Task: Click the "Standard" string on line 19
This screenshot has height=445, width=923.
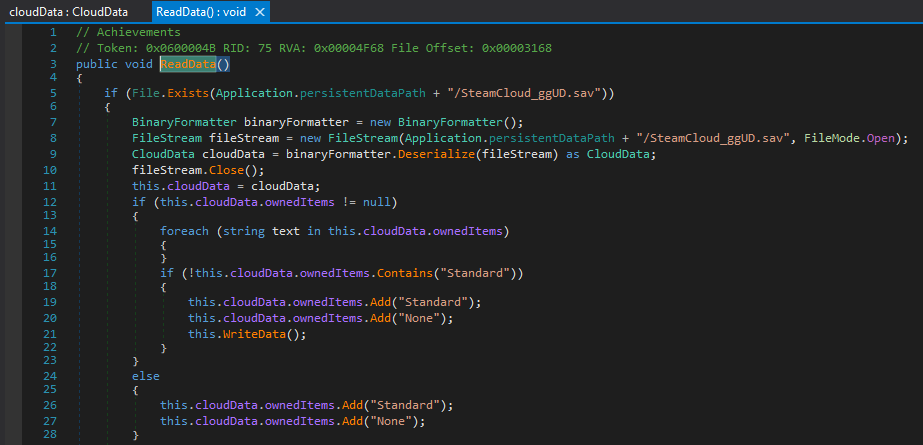Action: (x=433, y=302)
